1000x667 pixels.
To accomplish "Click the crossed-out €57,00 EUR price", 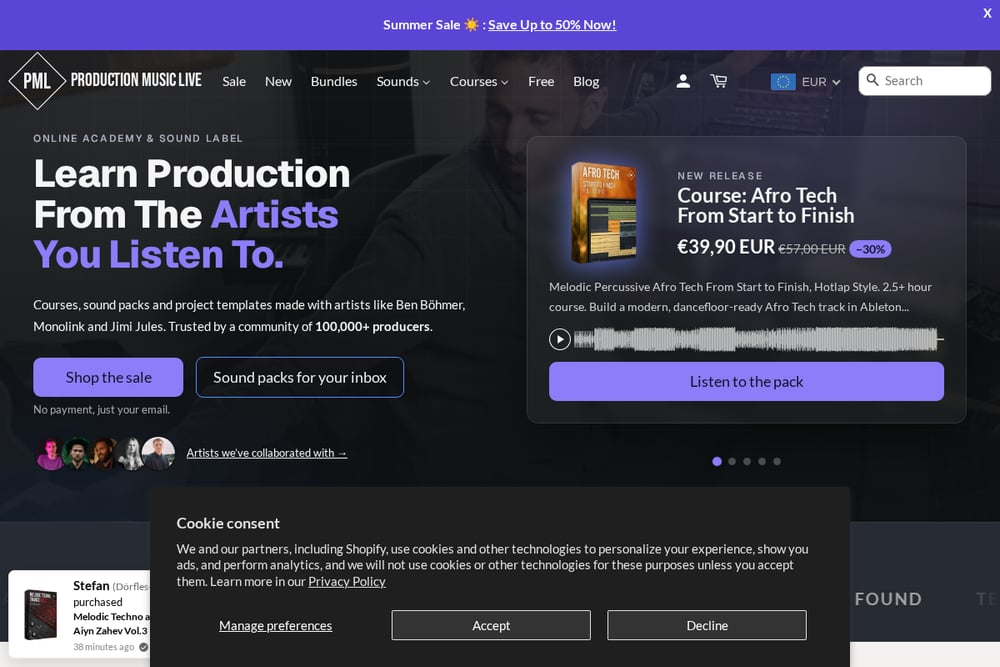I will point(812,249).
